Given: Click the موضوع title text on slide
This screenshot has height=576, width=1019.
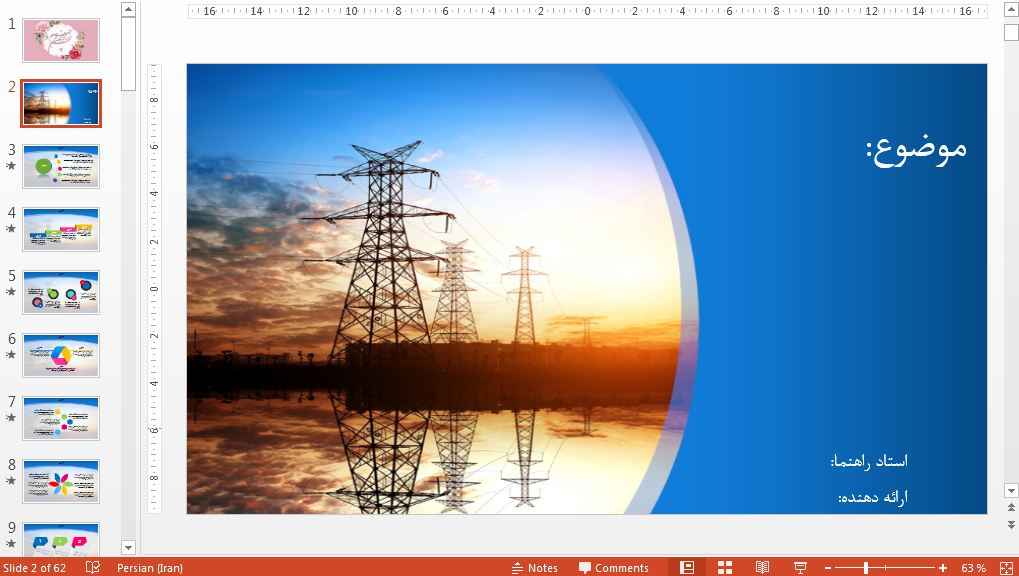Looking at the screenshot, I should coord(915,148).
